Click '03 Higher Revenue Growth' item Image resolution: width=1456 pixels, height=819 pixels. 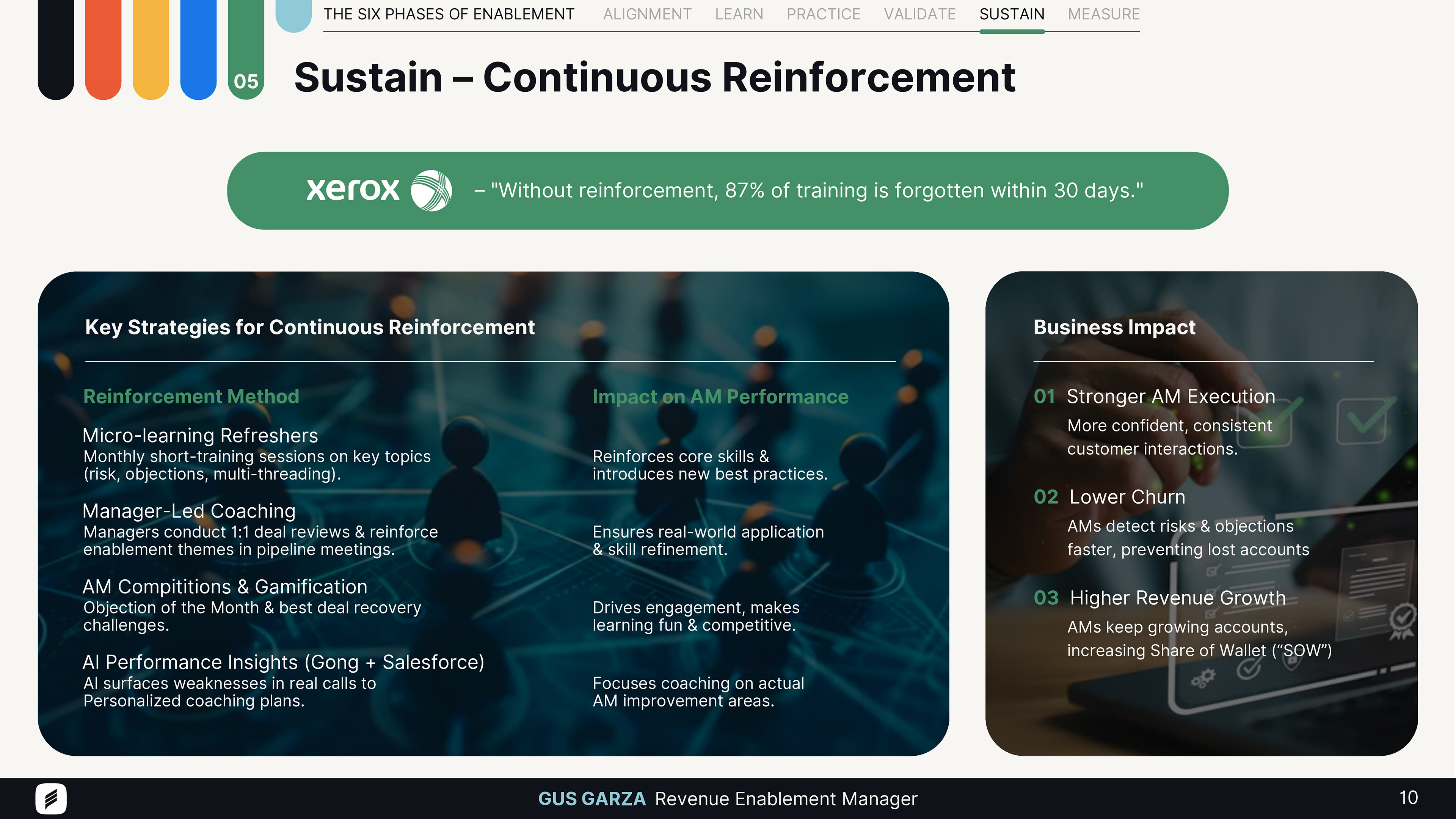pyautogui.click(x=1159, y=598)
